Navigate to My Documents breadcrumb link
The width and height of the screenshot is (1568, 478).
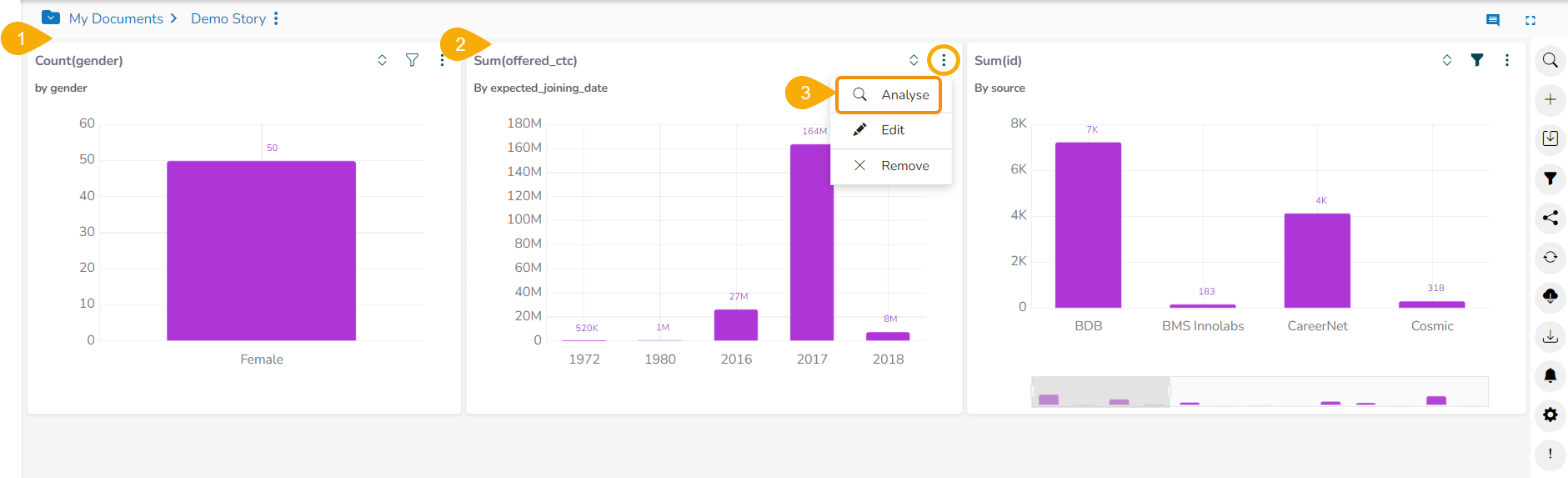coord(115,18)
